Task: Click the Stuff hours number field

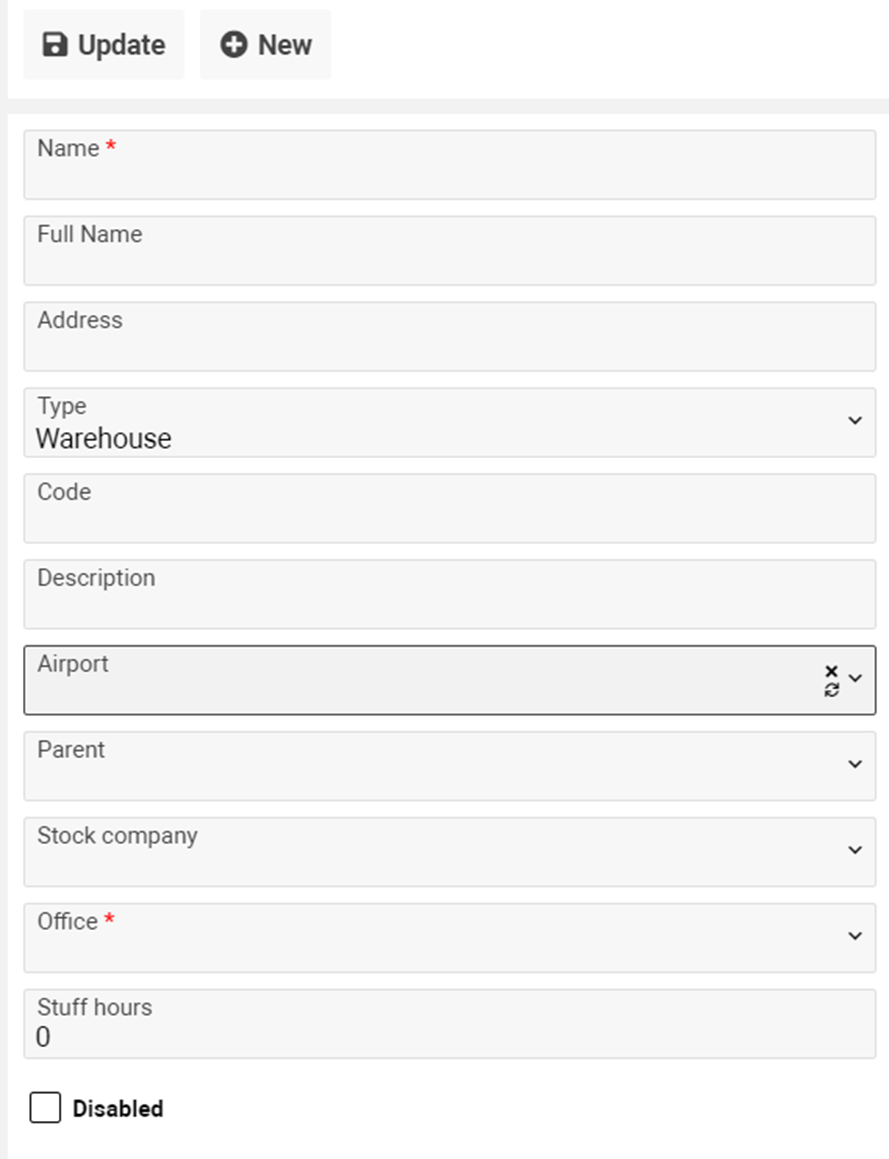Action: coord(449,1034)
